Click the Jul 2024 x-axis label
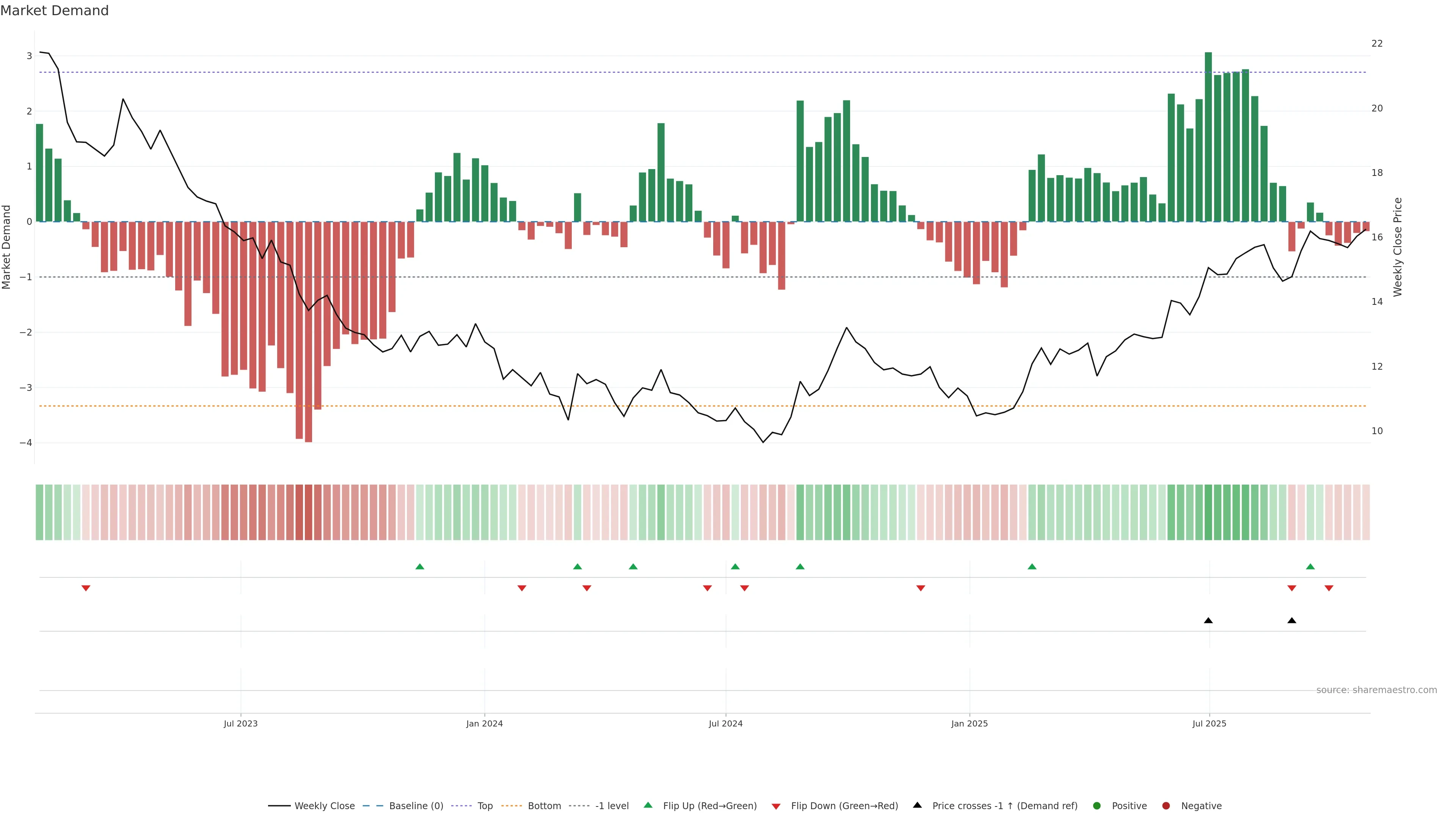This screenshot has width=1456, height=819. 725,723
